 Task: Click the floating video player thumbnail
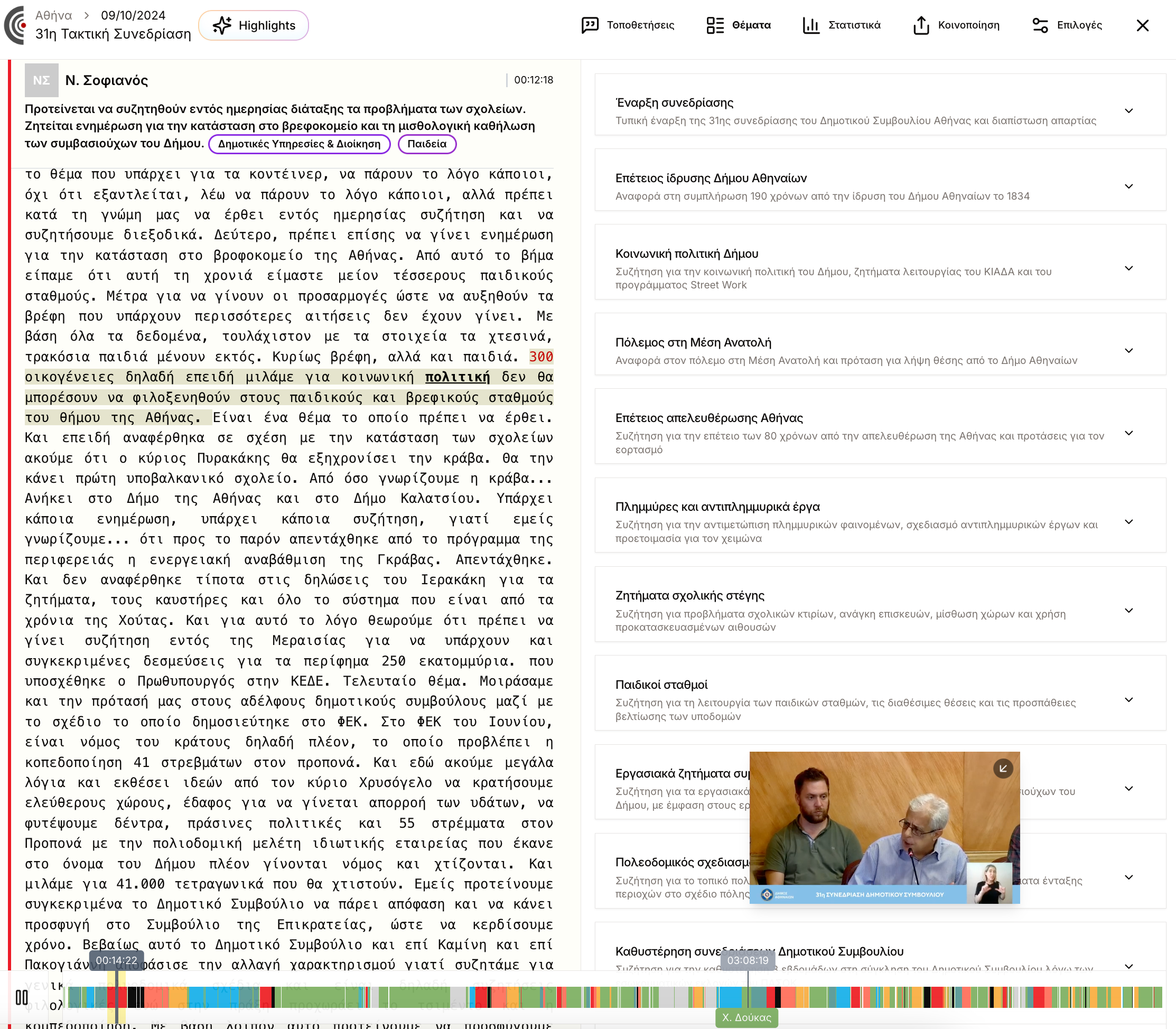click(884, 827)
